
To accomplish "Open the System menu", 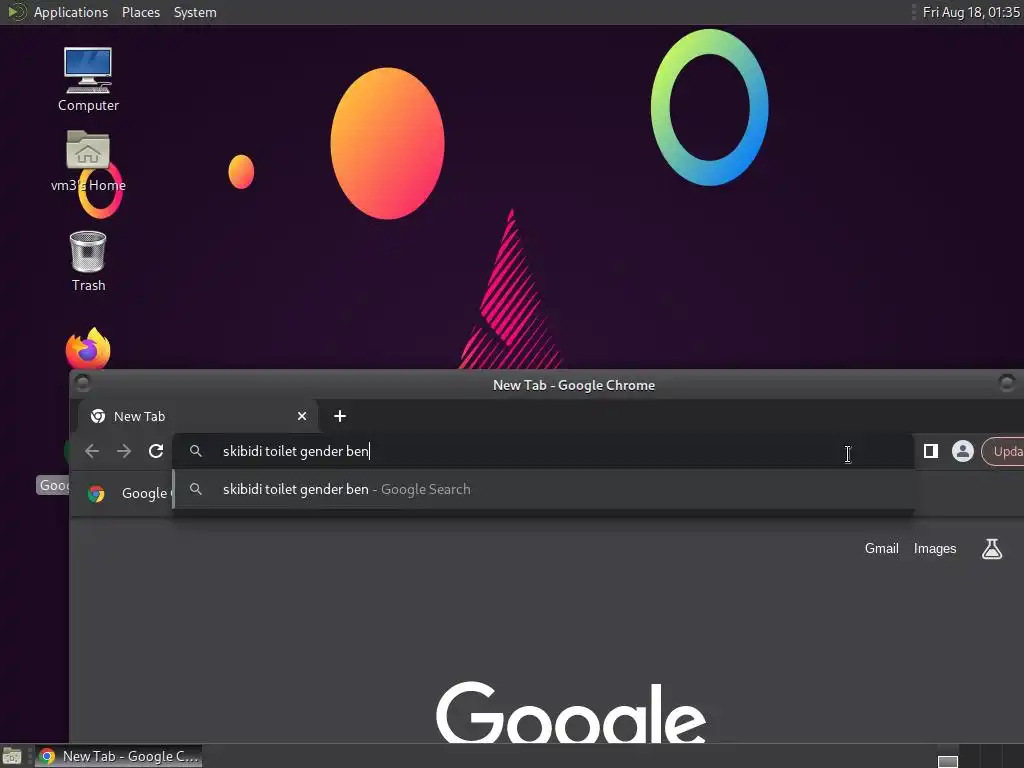I will click(195, 12).
